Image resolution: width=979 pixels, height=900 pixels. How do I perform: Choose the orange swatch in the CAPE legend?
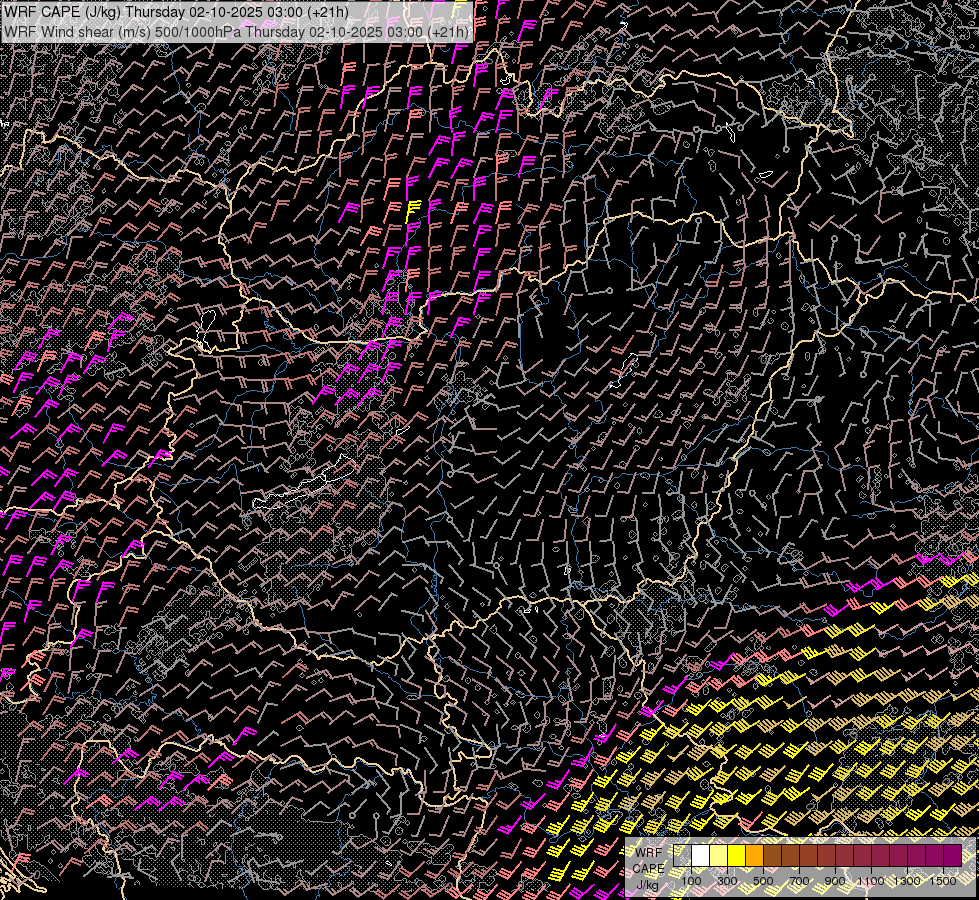[755, 855]
